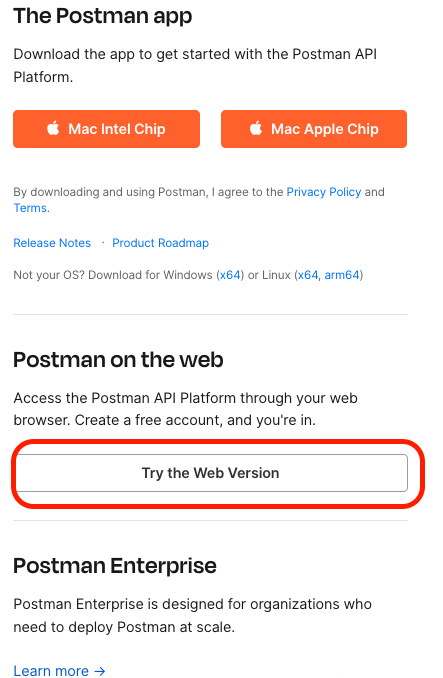Click the Apple logo on Mac Intel Chip
This screenshot has height=678, width=443.
(x=53, y=128)
